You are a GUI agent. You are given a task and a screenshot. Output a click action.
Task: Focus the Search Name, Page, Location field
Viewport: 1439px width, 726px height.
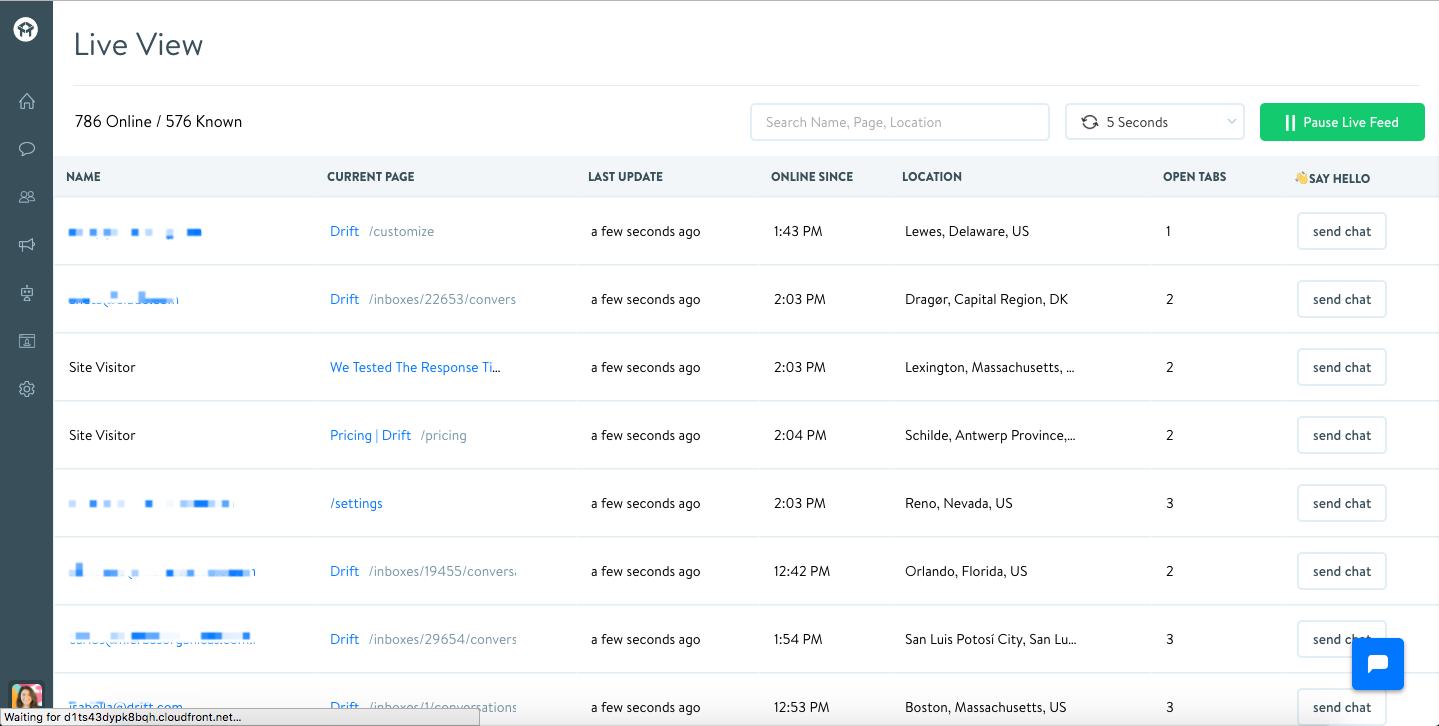click(900, 122)
